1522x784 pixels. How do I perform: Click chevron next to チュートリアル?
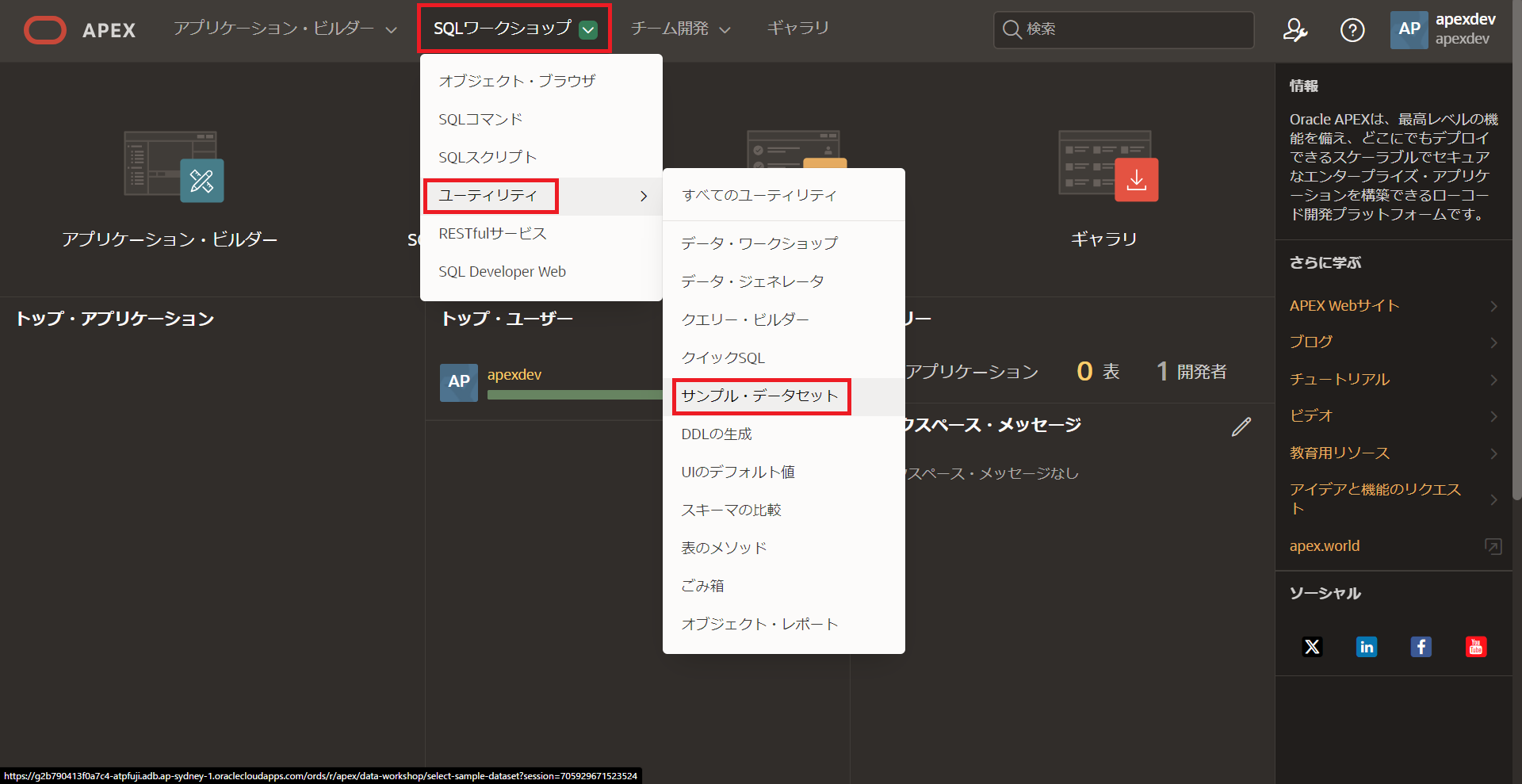[x=1493, y=380]
